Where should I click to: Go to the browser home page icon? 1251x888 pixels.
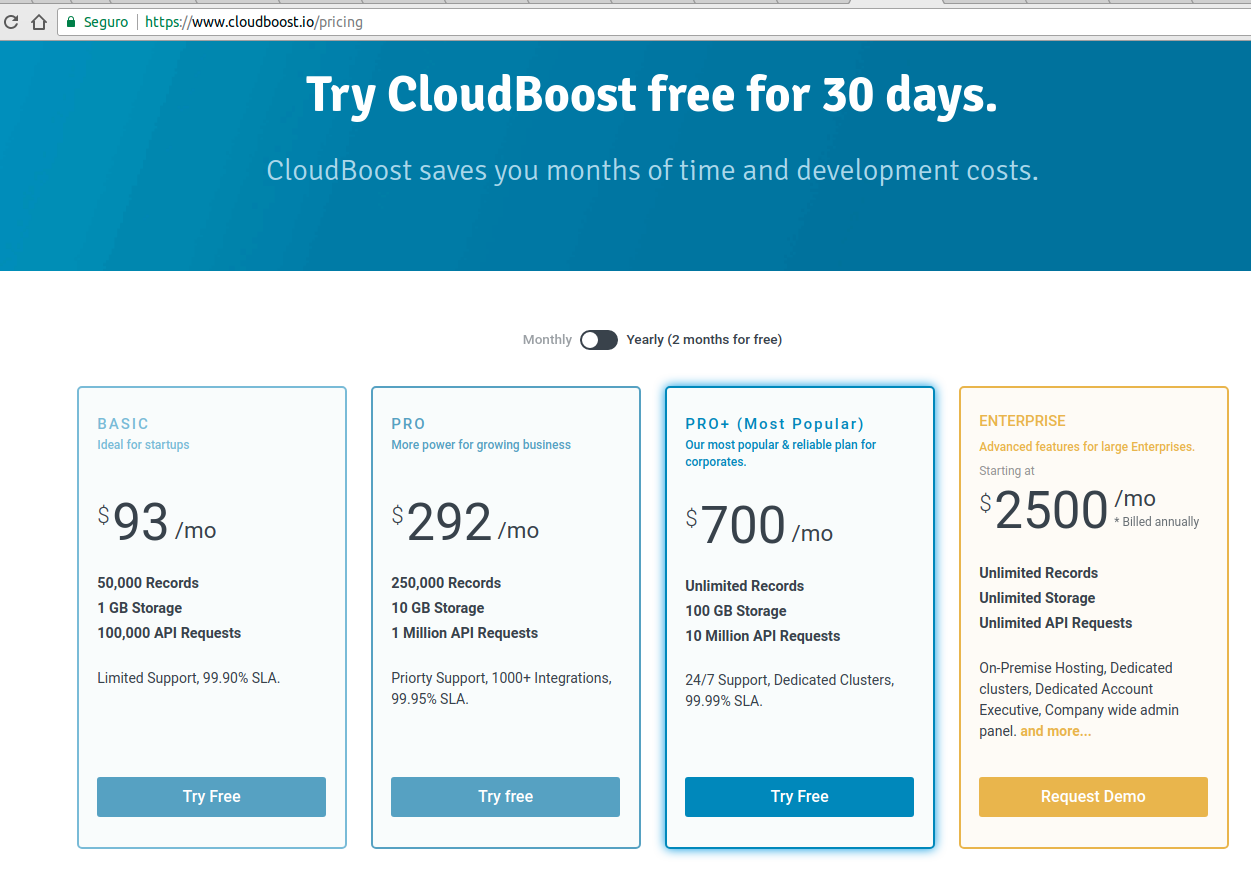(39, 21)
